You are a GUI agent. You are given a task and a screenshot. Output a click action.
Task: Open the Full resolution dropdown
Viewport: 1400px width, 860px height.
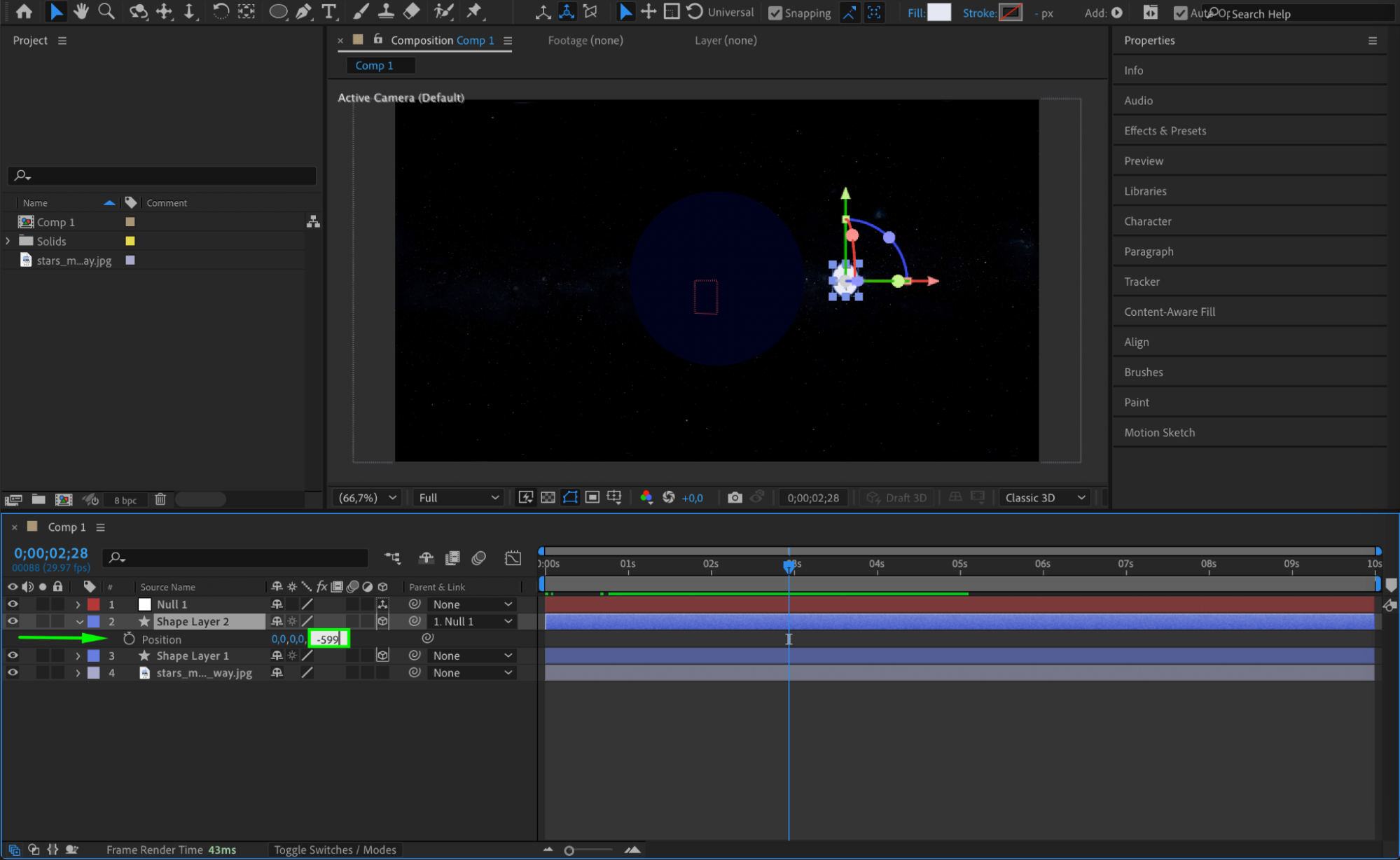[459, 497]
